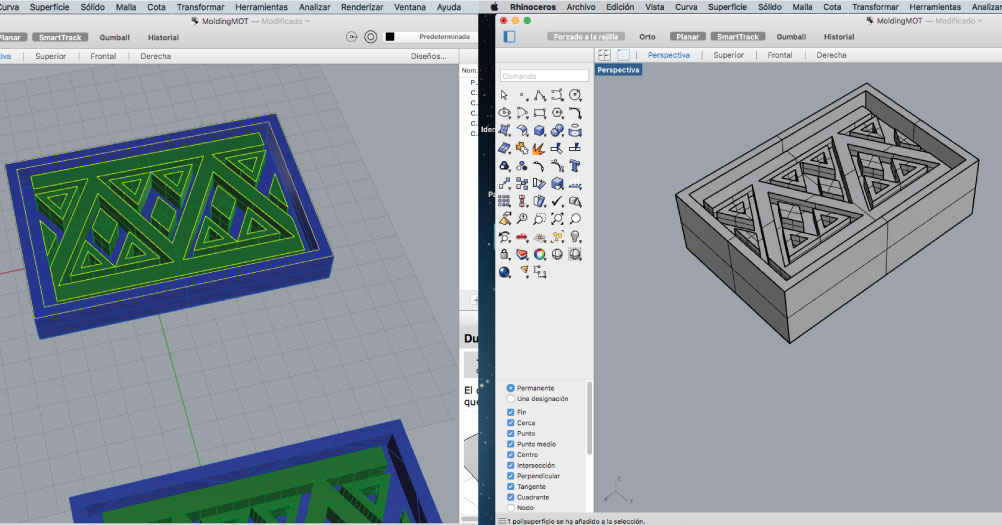Select the control point Curve tool
Viewport: 1002px width, 525px height.
coord(557,95)
